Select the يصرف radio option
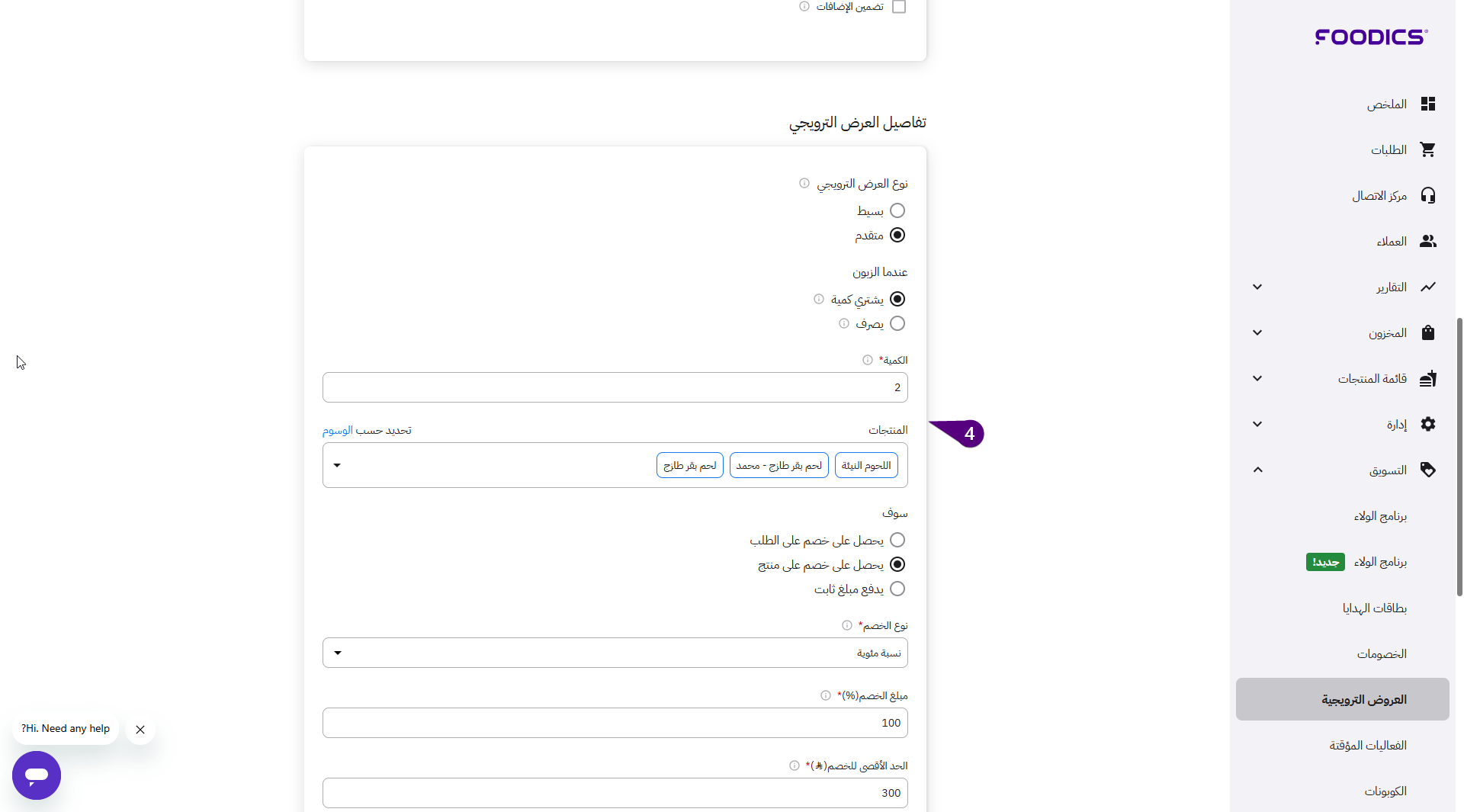This screenshot has width=1464, height=812. (x=897, y=323)
